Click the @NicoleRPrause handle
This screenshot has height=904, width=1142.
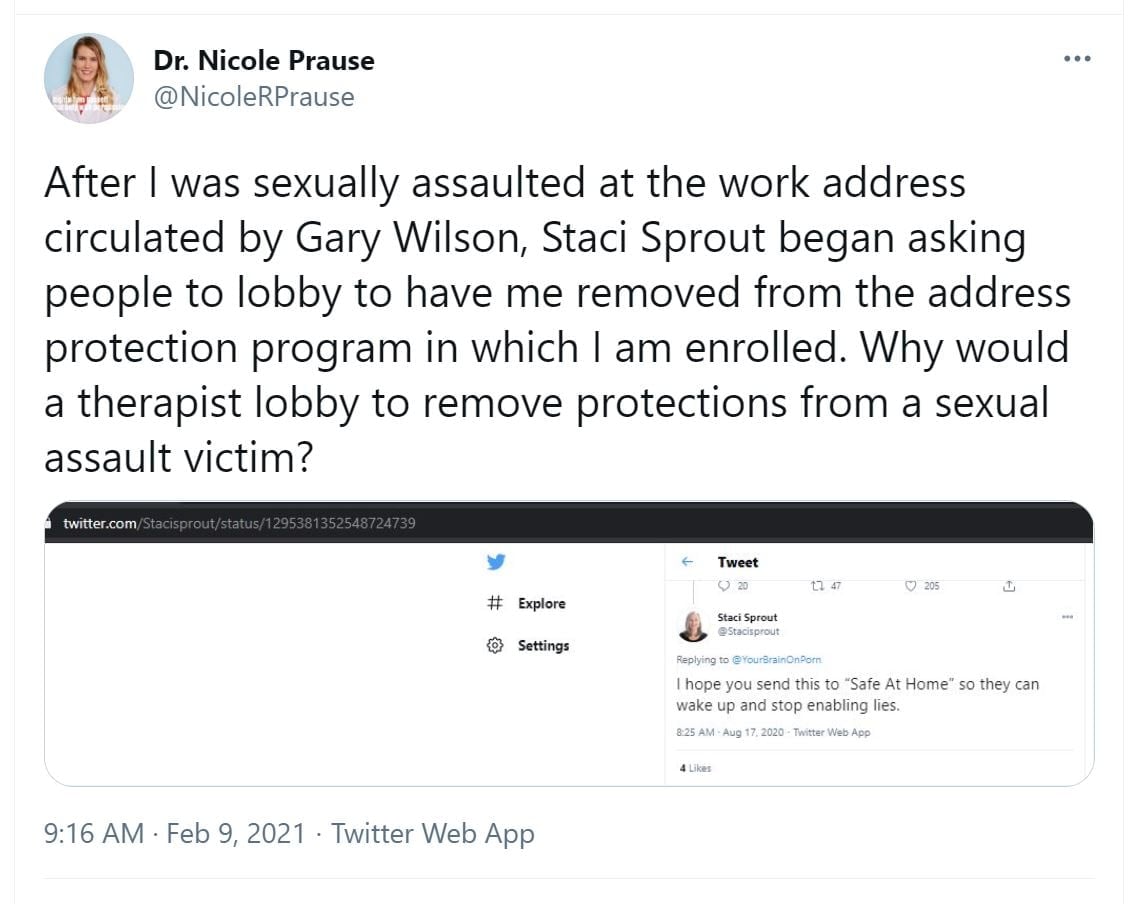(254, 96)
